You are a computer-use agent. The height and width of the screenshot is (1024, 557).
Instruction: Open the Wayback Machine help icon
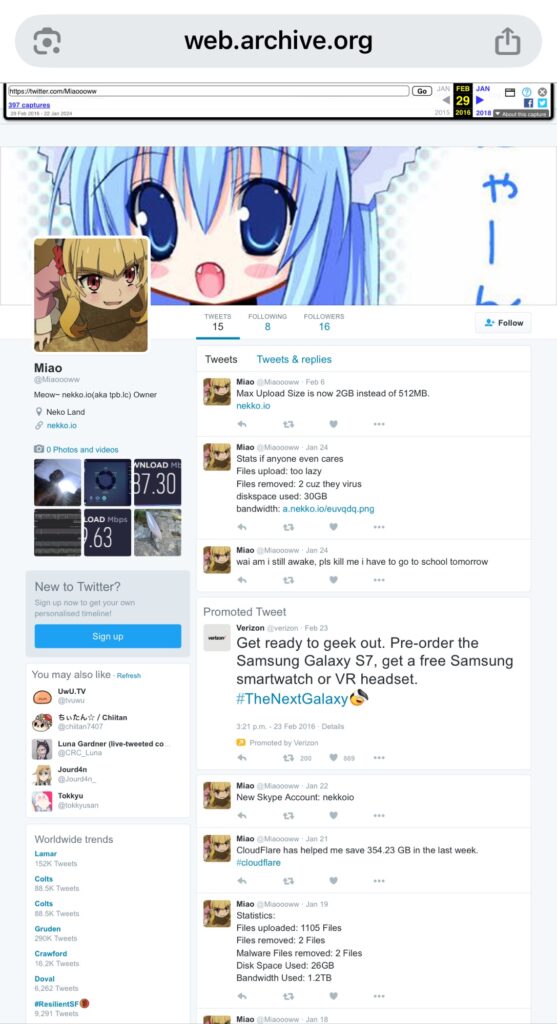point(526,92)
